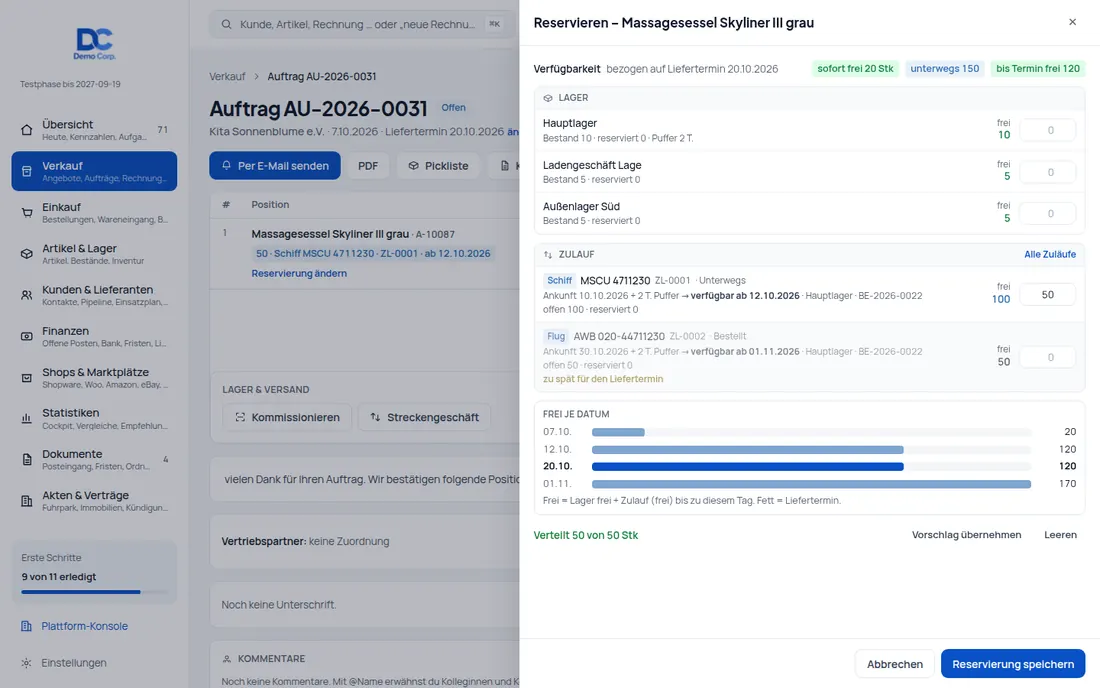Navigate to Finanzen
Viewport: 1100px width, 688px height.
coord(94,337)
